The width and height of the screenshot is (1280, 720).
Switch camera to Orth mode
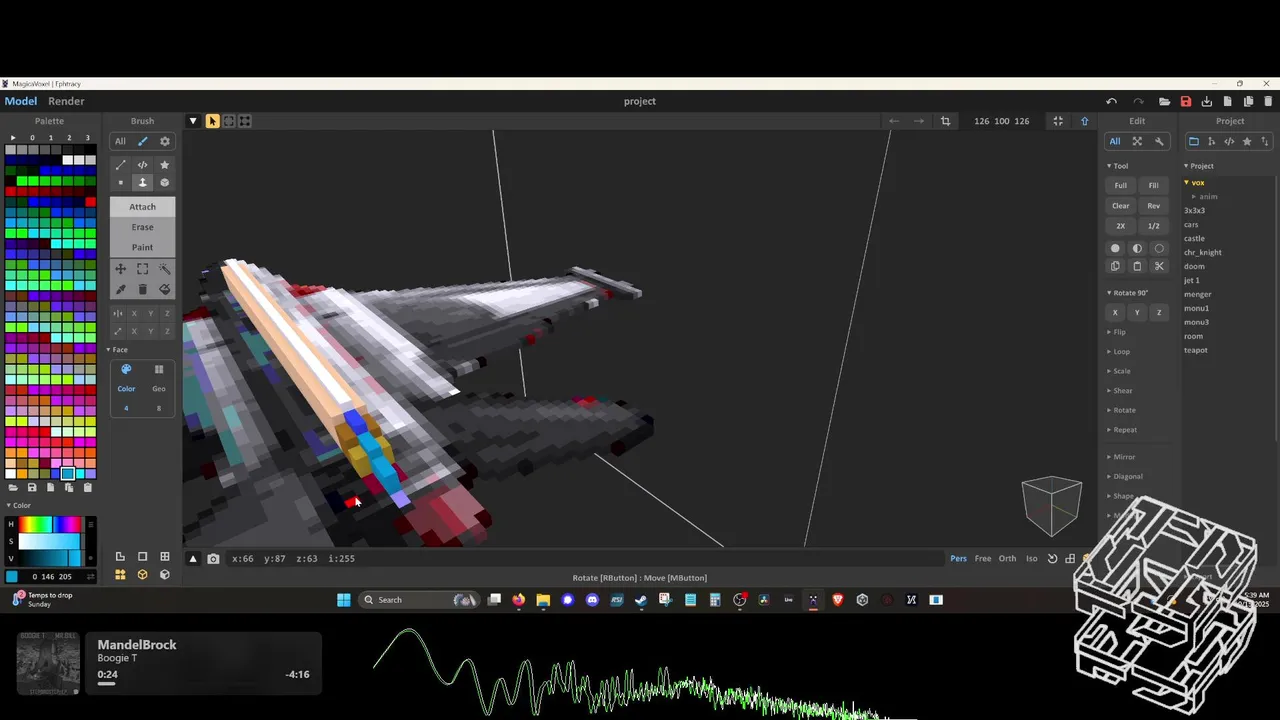coord(1007,558)
